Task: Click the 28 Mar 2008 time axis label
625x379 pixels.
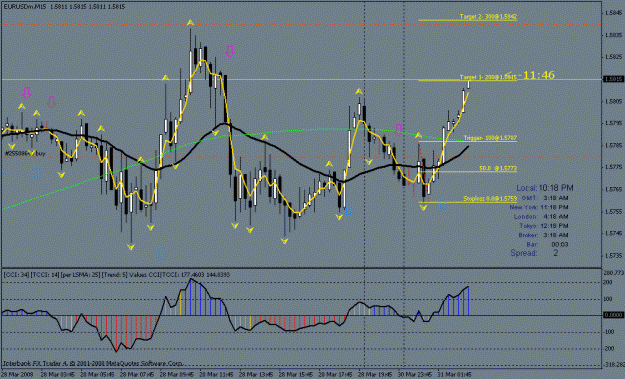Action: point(18,375)
